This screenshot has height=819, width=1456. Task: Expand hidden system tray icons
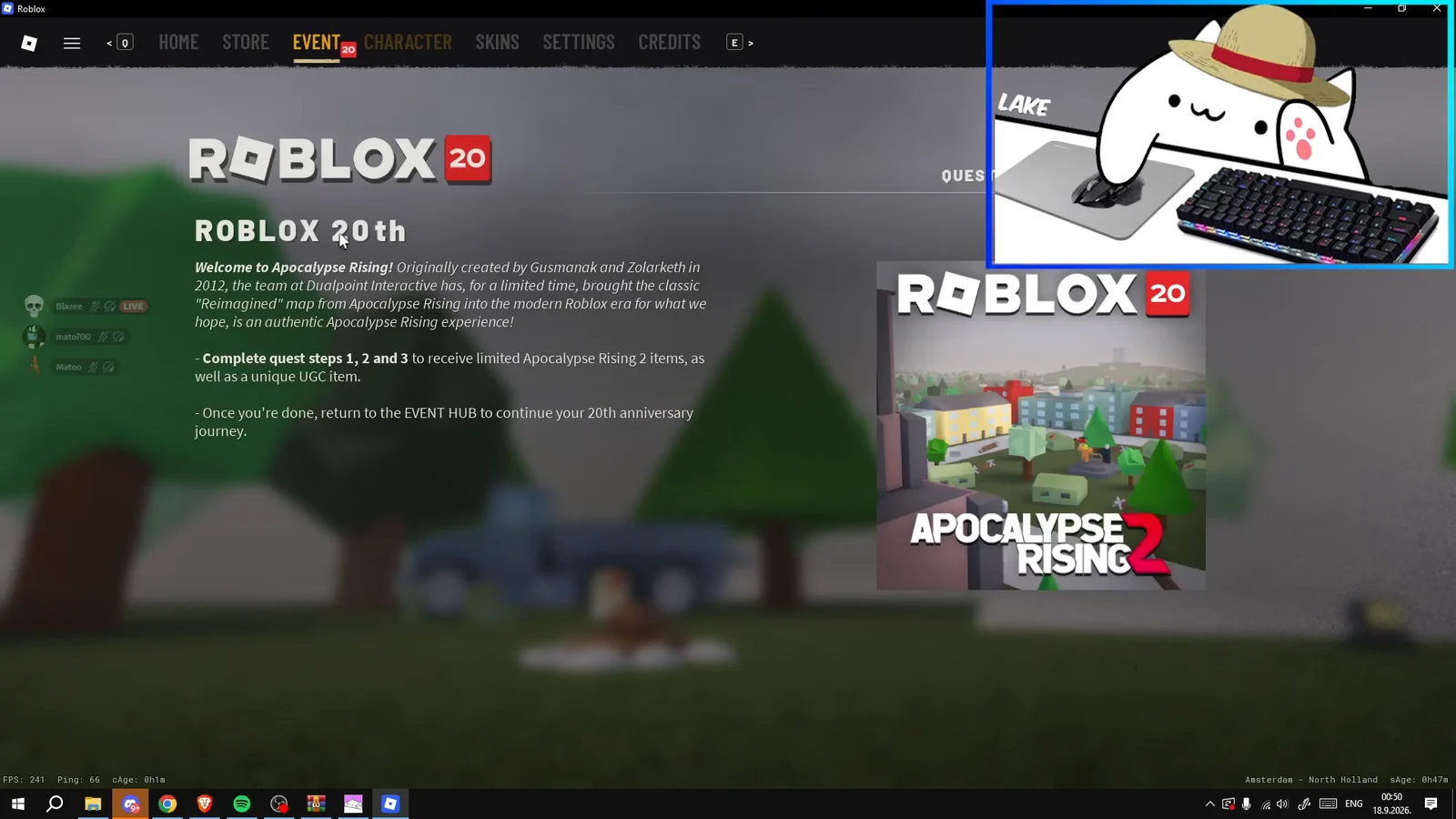click(x=1209, y=804)
